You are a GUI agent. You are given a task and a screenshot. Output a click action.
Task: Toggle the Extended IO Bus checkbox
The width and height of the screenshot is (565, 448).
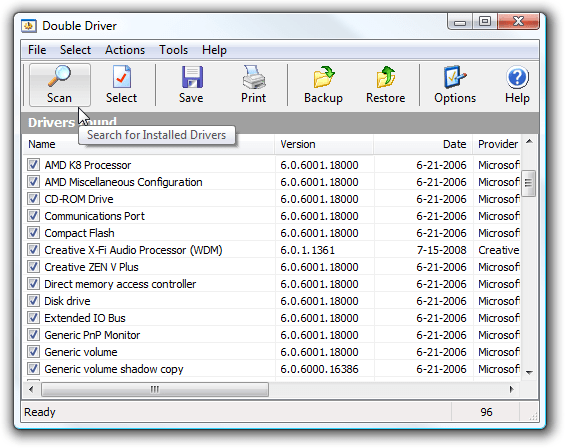tap(33, 318)
